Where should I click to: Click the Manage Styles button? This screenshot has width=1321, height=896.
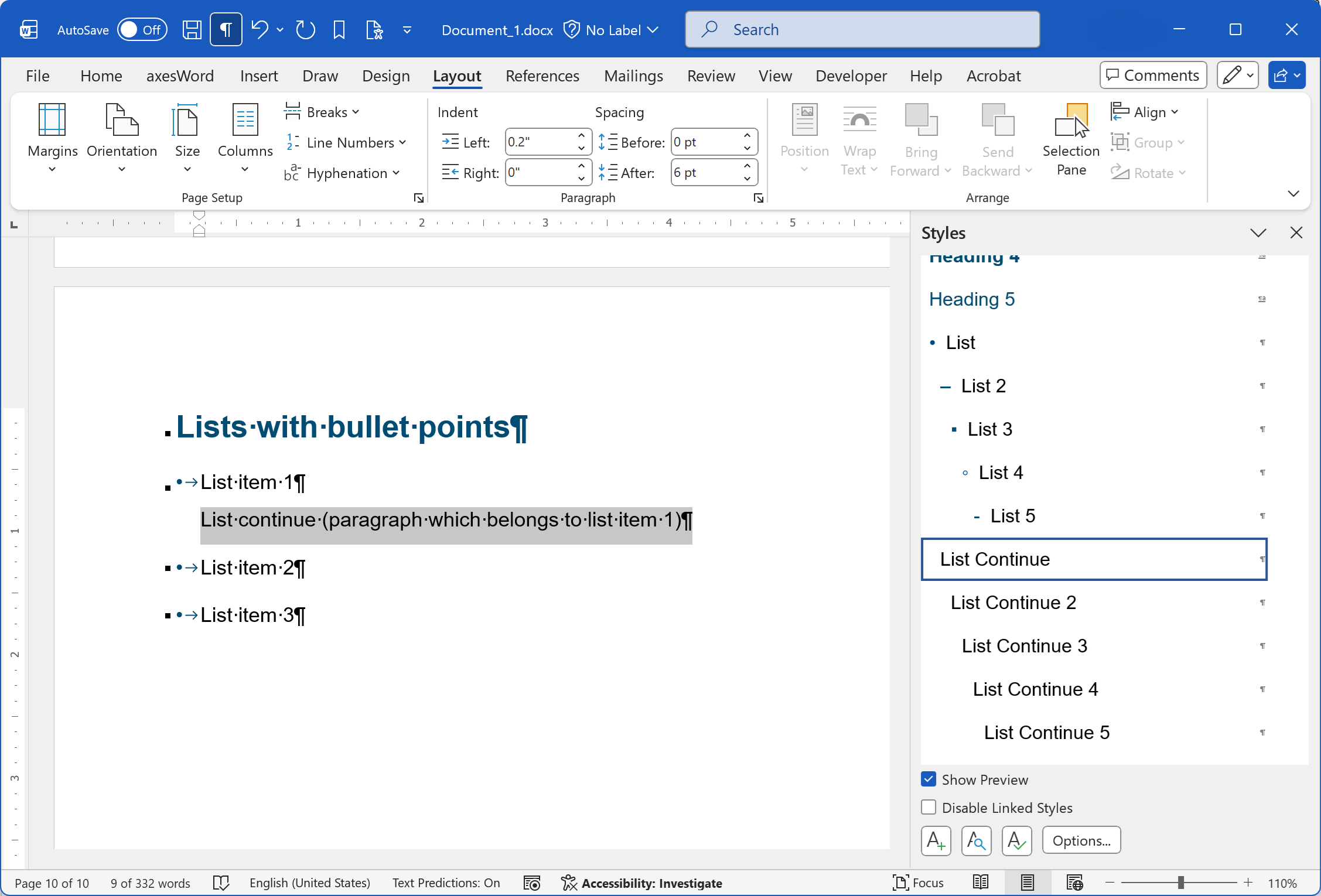click(x=1017, y=841)
